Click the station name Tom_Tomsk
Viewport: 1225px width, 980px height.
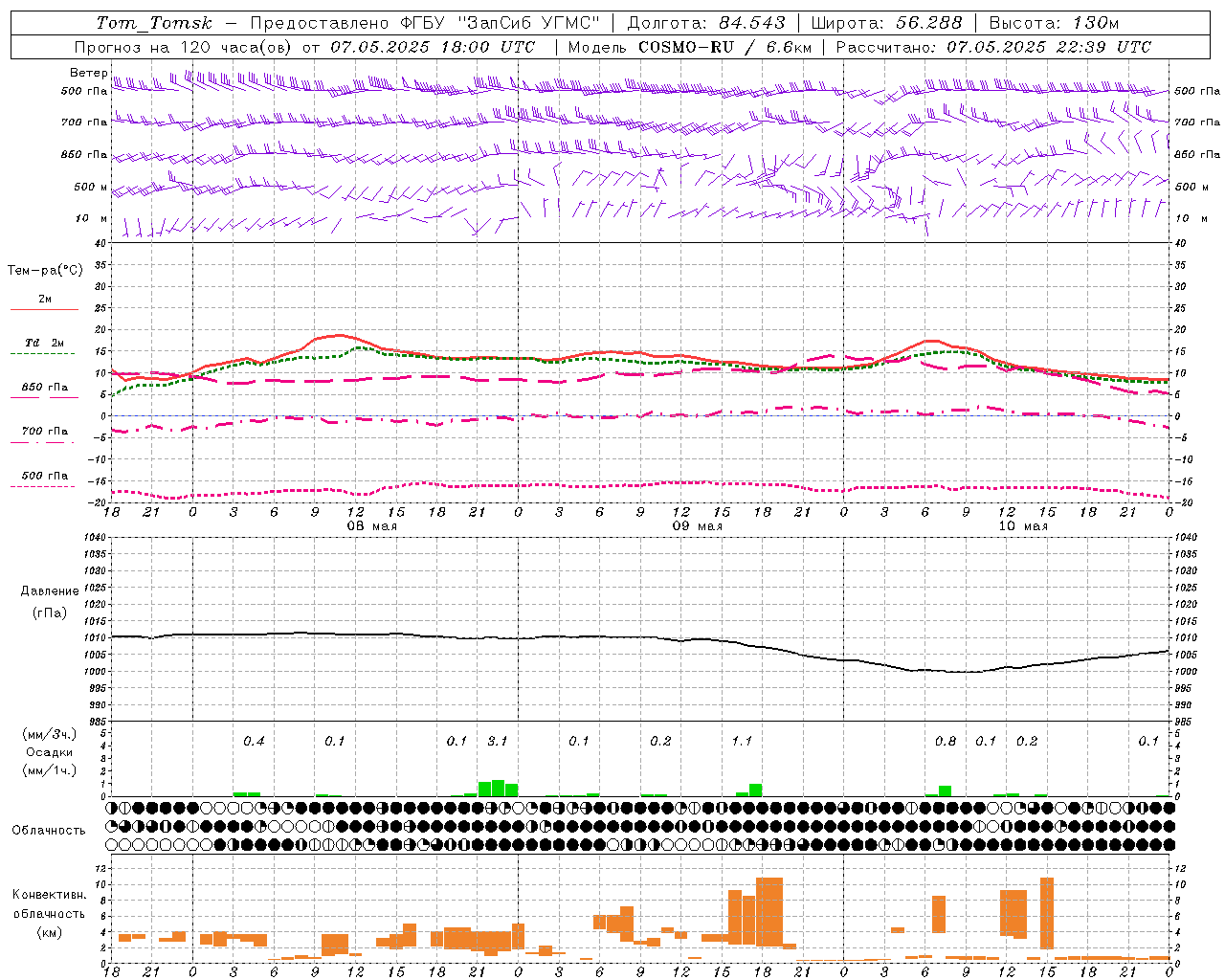[x=154, y=23]
